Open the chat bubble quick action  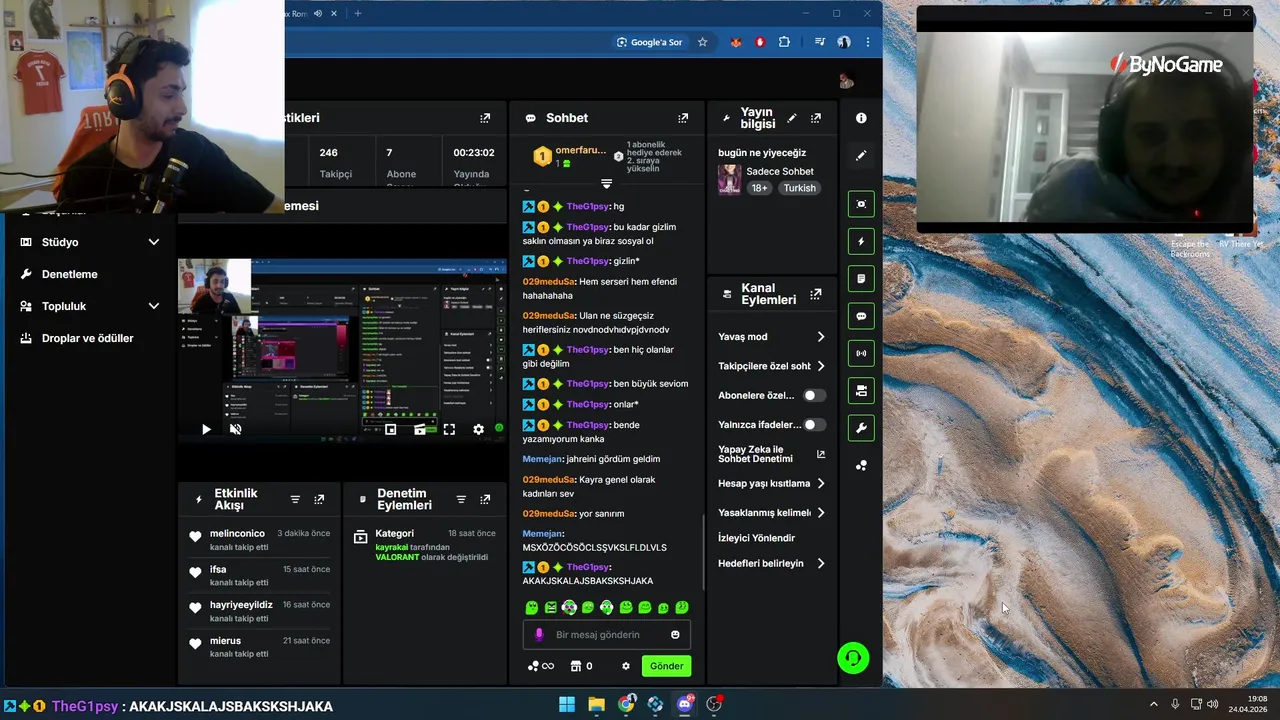tap(861, 316)
